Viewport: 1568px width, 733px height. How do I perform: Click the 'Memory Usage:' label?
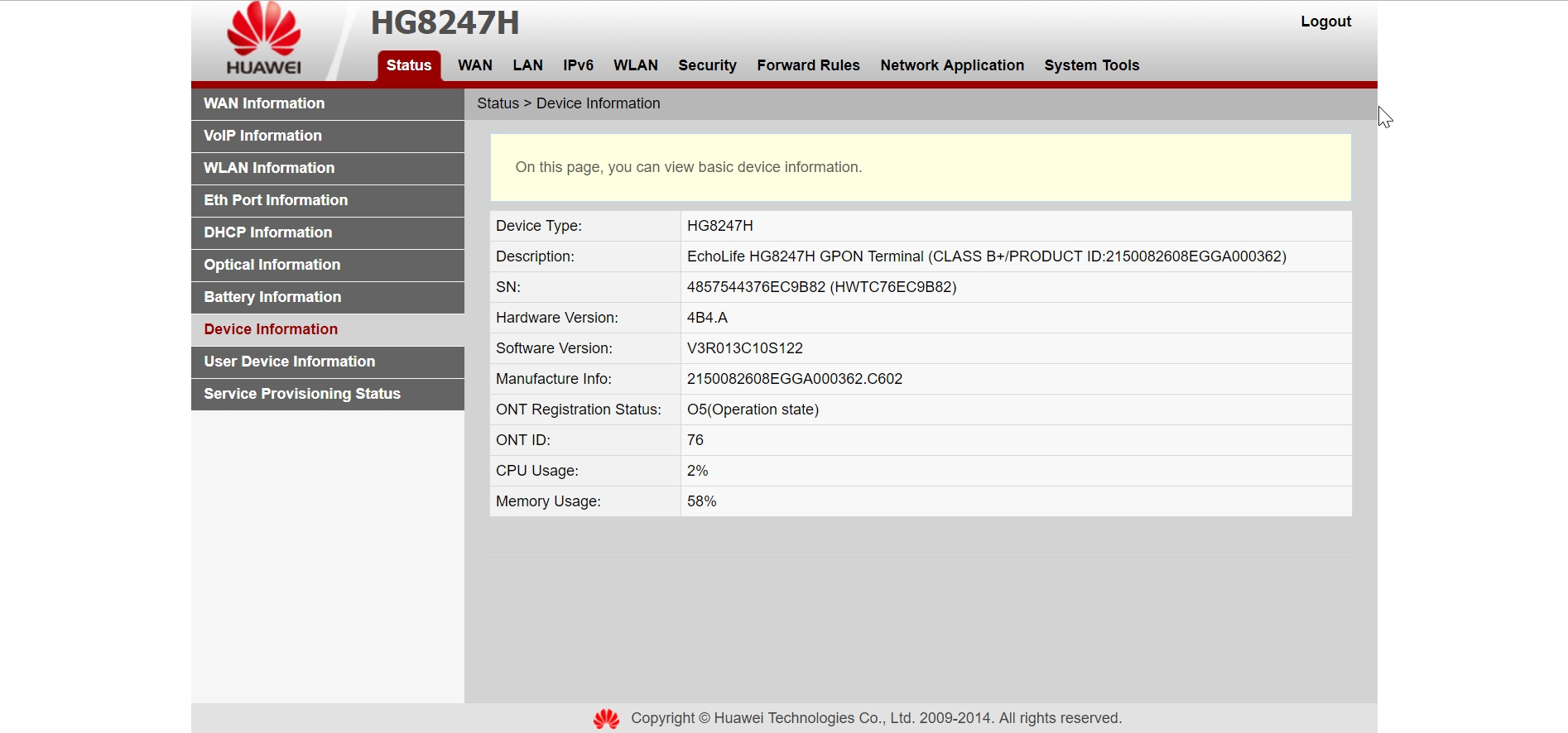point(548,501)
